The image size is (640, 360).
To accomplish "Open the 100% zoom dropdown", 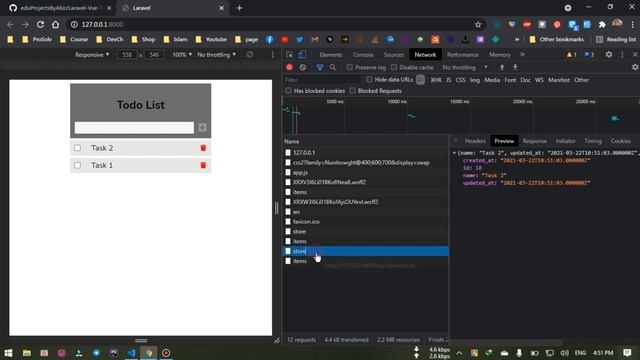I will point(182,55).
